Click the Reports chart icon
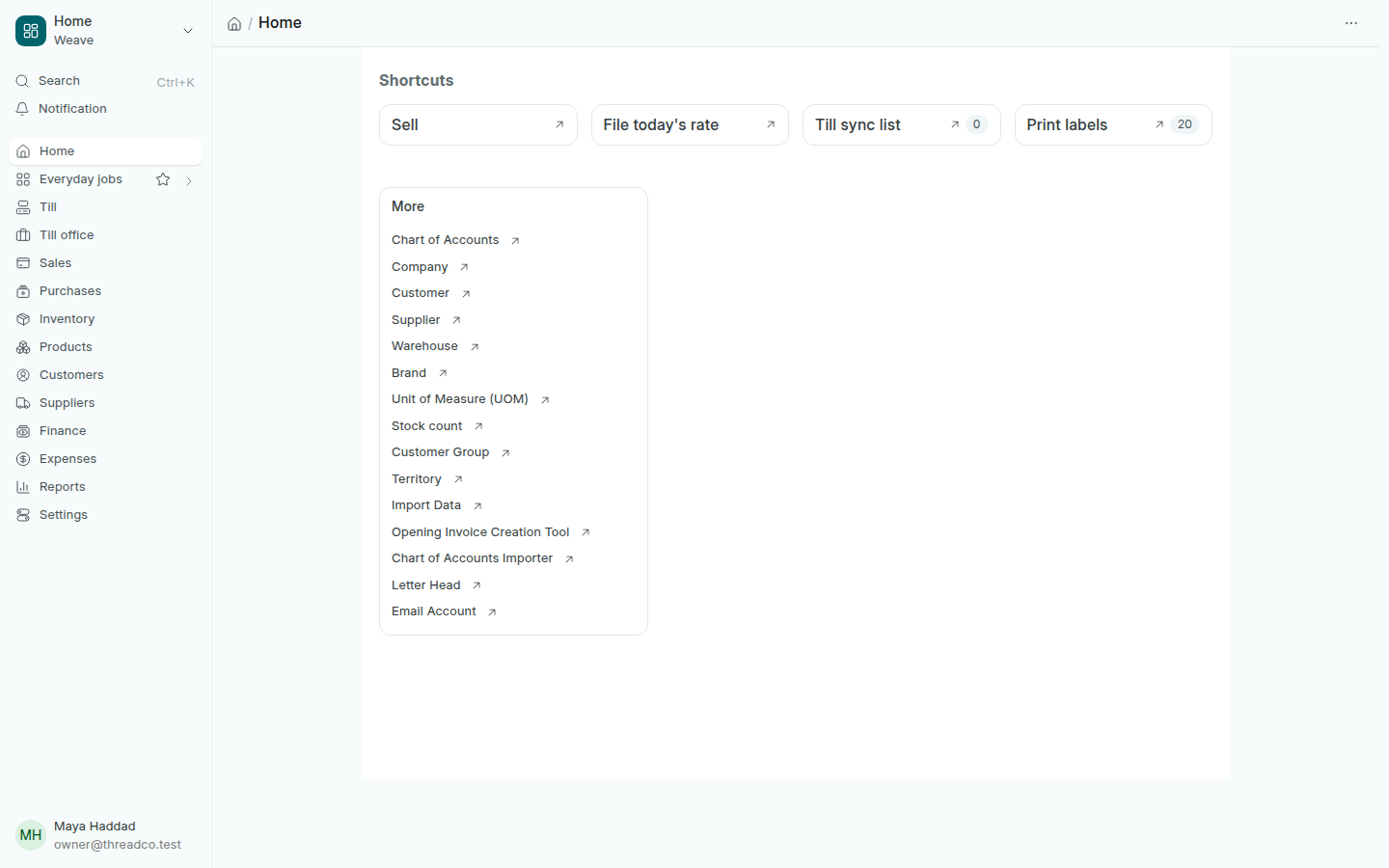Screen dimensions: 1389x868 coord(23,487)
